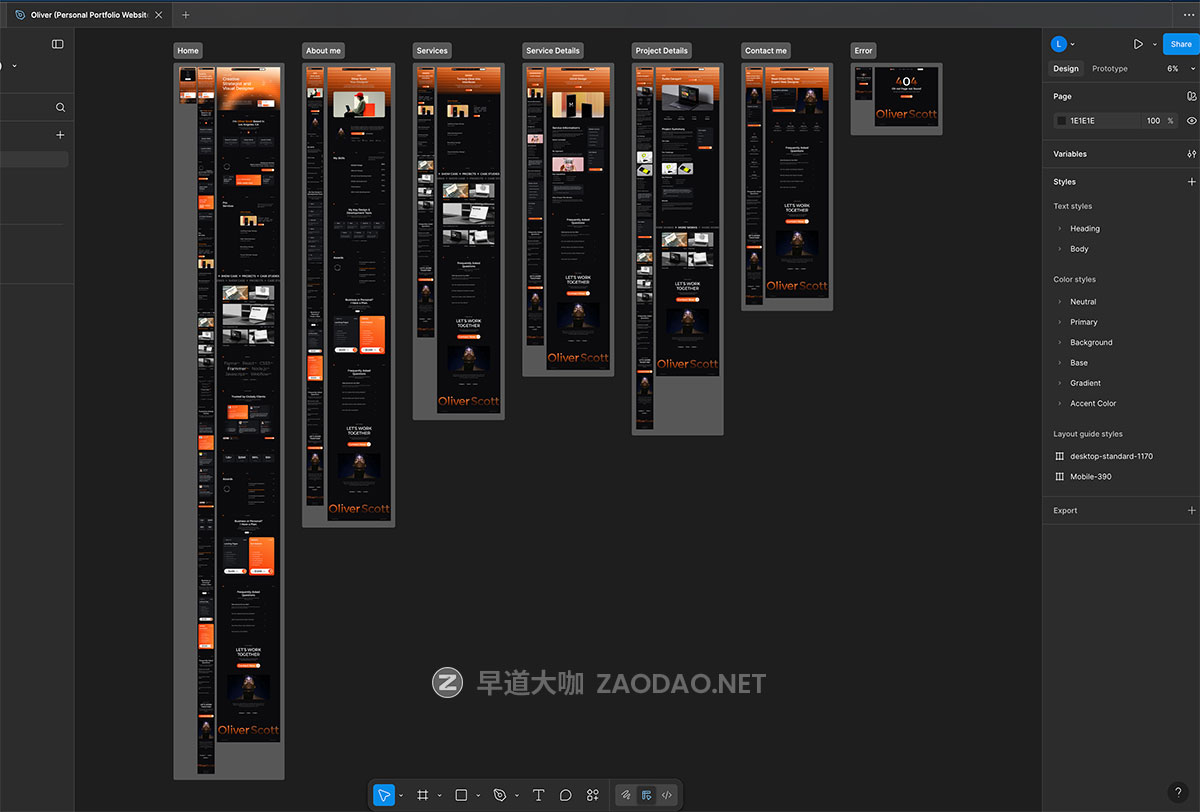Screen dimensions: 1200x812
Task: Select the Home frame label
Action: point(188,51)
